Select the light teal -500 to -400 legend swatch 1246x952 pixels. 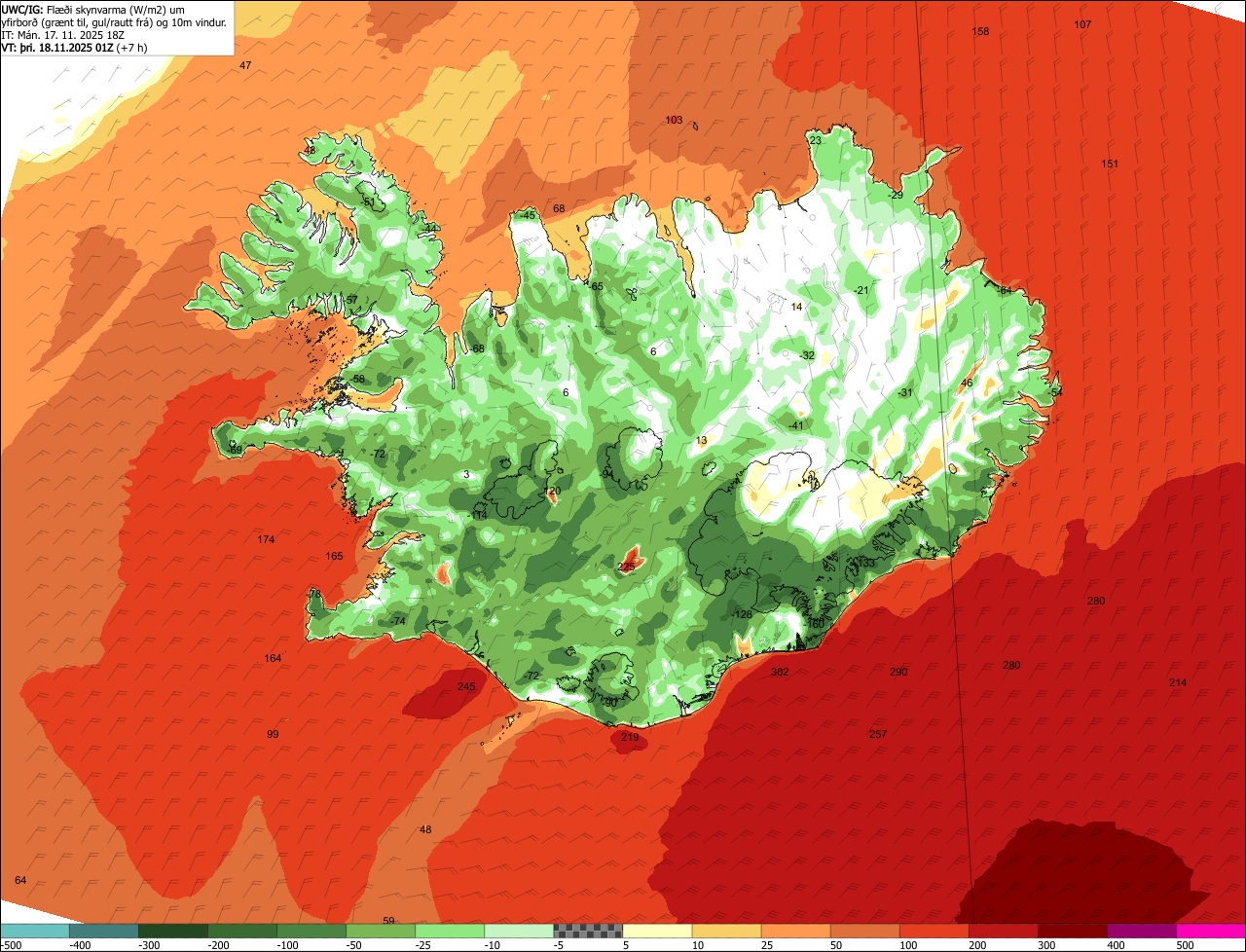coord(34,931)
